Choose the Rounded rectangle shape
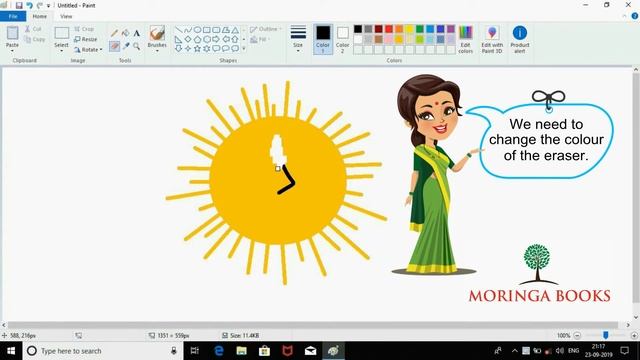This screenshot has width=640, height=360. pyautogui.click(x=216, y=30)
